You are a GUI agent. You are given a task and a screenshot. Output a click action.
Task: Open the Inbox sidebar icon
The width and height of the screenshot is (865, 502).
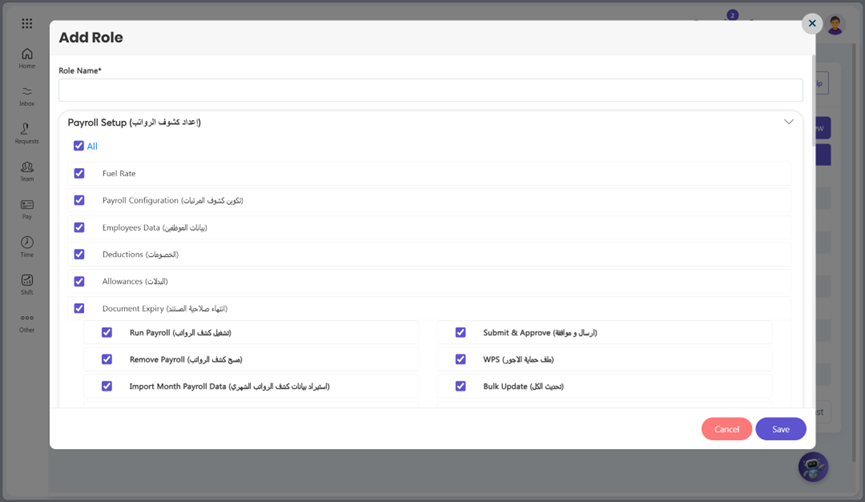tap(27, 92)
